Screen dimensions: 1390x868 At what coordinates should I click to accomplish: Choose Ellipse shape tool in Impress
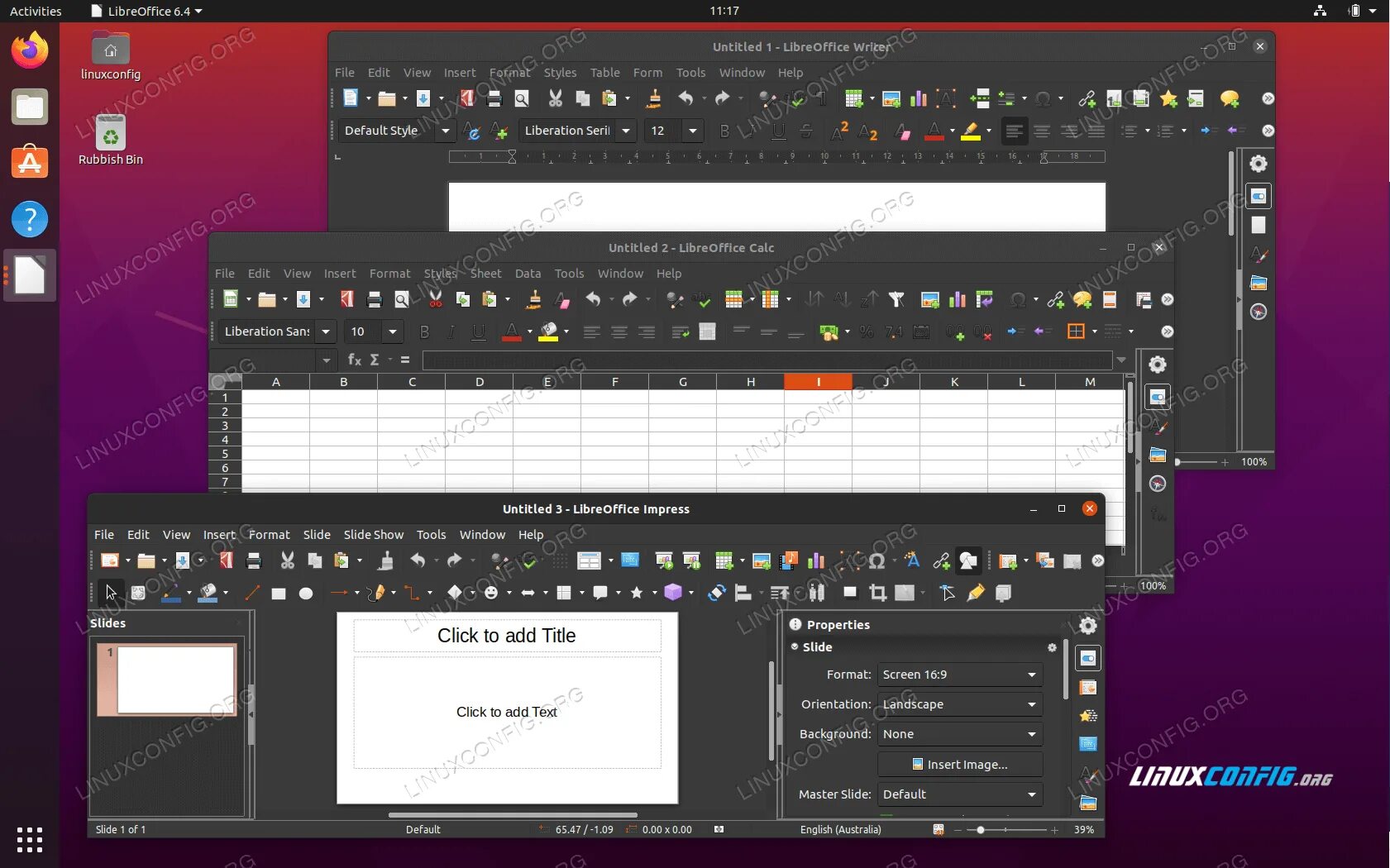(x=306, y=594)
